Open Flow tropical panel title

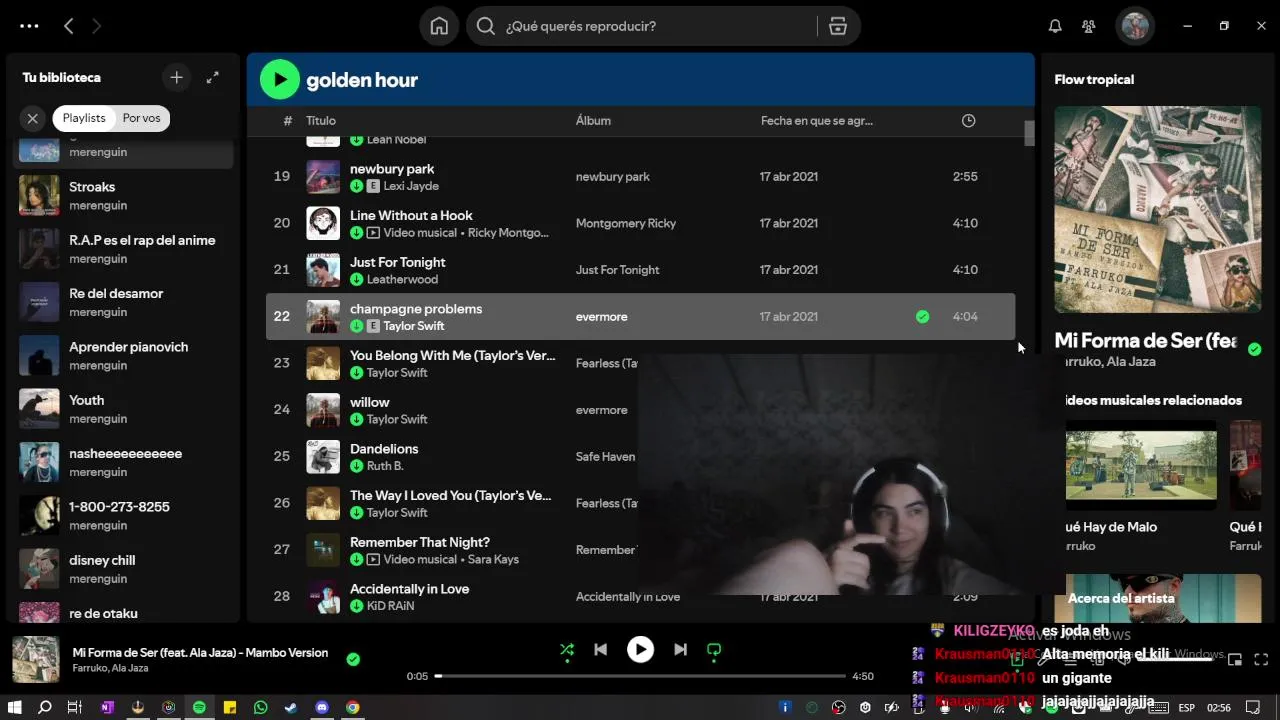tap(1094, 79)
